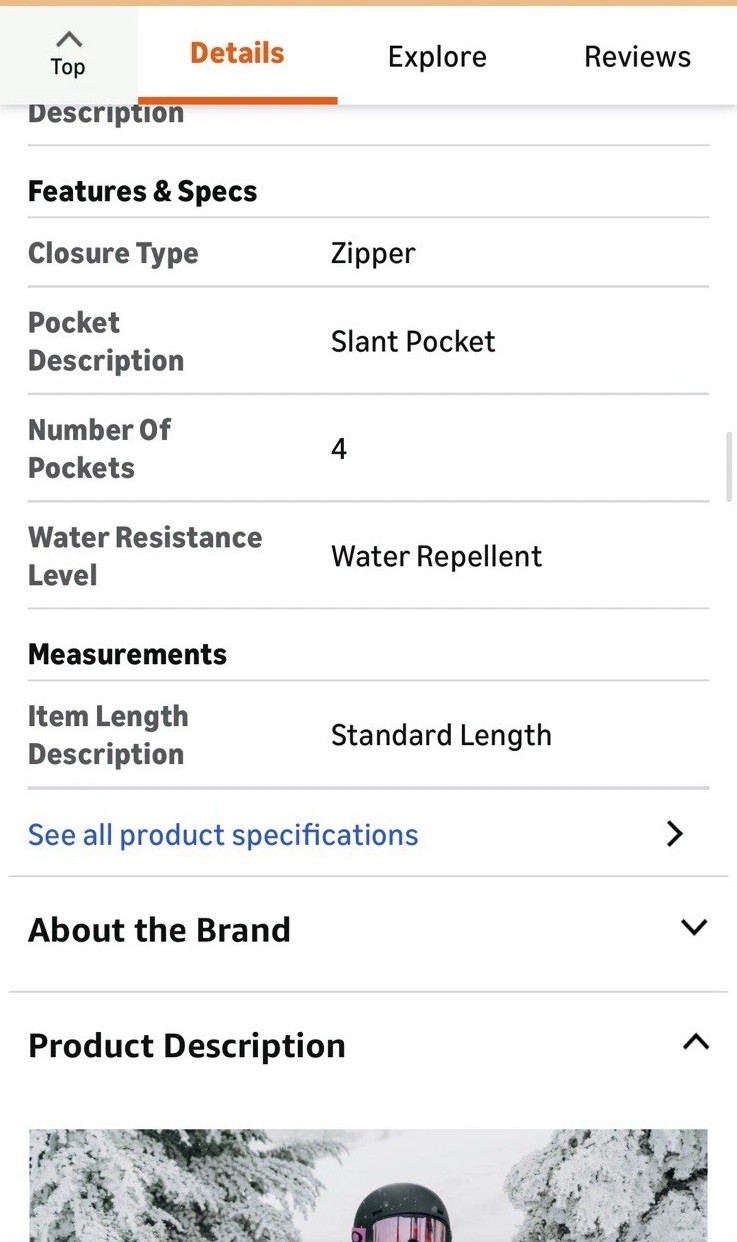
Task: Click the Measurements section heading
Action: pos(127,654)
